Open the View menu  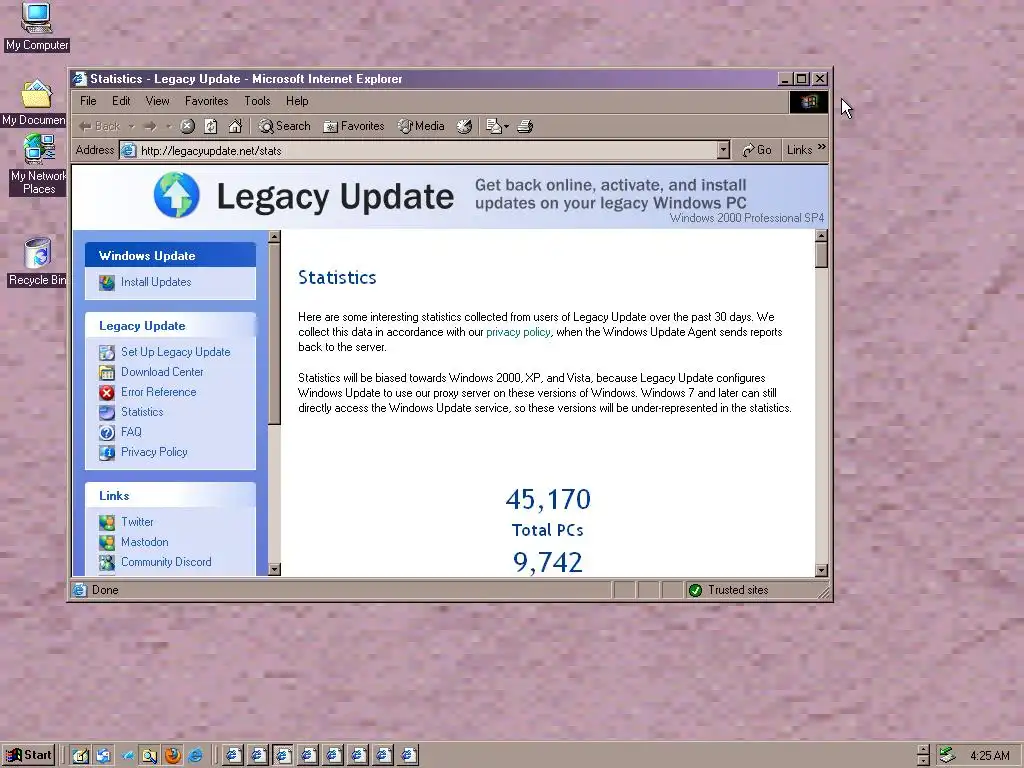click(x=157, y=101)
